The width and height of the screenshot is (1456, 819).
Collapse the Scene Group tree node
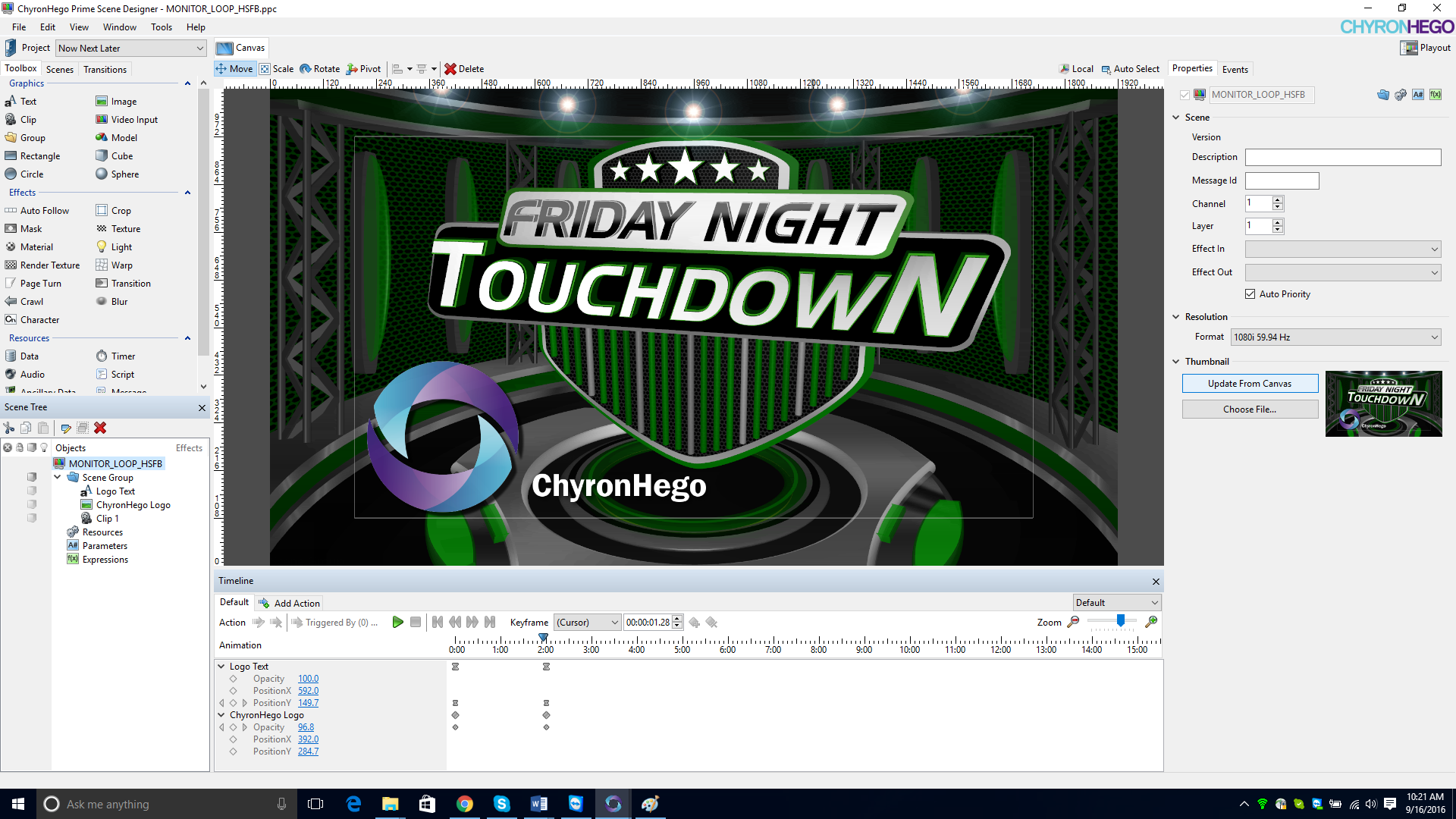pyautogui.click(x=58, y=478)
